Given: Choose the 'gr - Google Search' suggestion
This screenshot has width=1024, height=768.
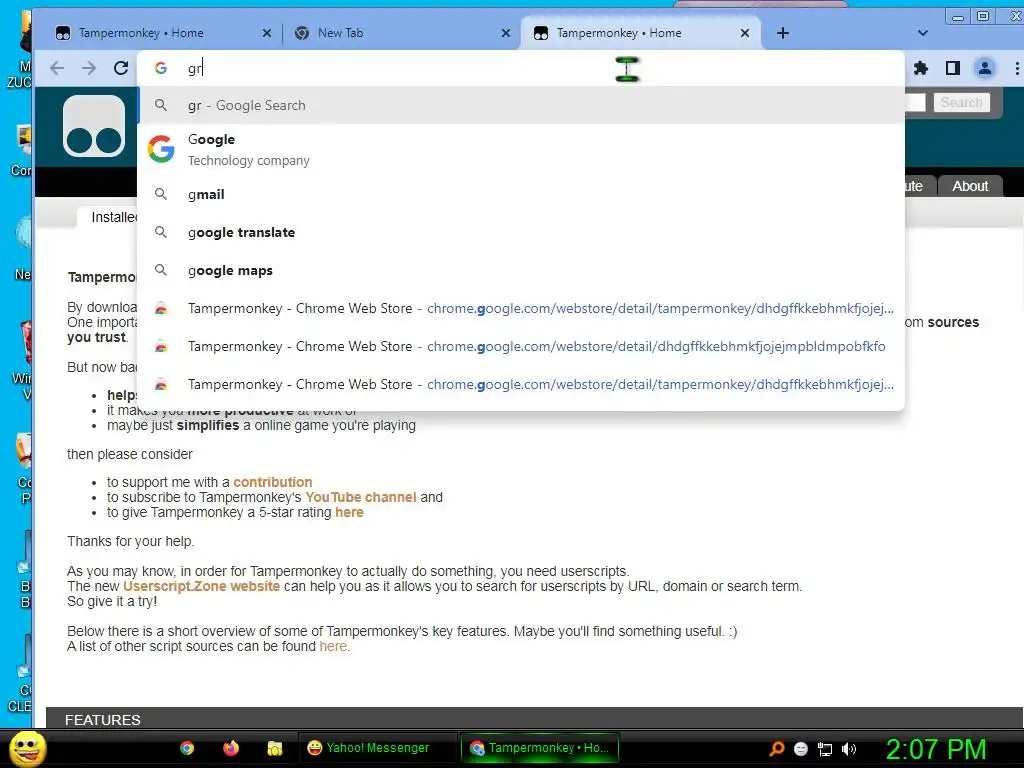Looking at the screenshot, I should pyautogui.click(x=521, y=105).
